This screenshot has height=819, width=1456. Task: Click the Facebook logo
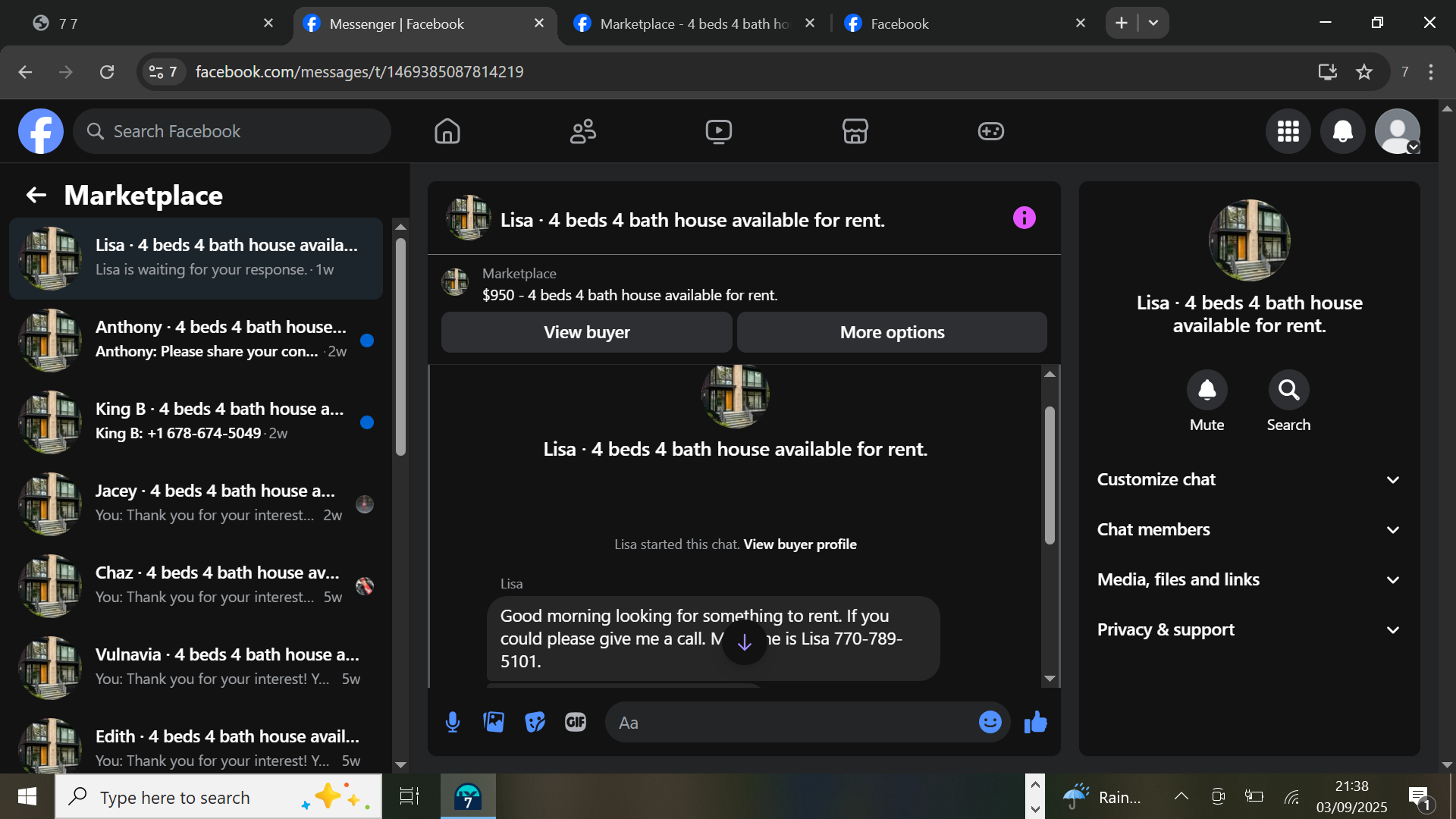(41, 131)
